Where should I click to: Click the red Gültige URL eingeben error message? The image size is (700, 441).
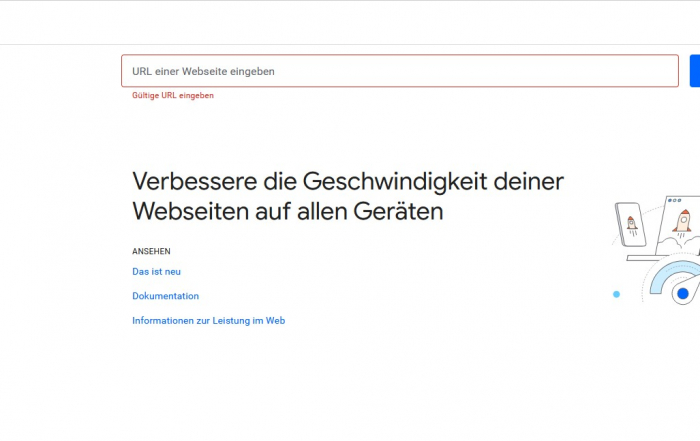point(173,96)
